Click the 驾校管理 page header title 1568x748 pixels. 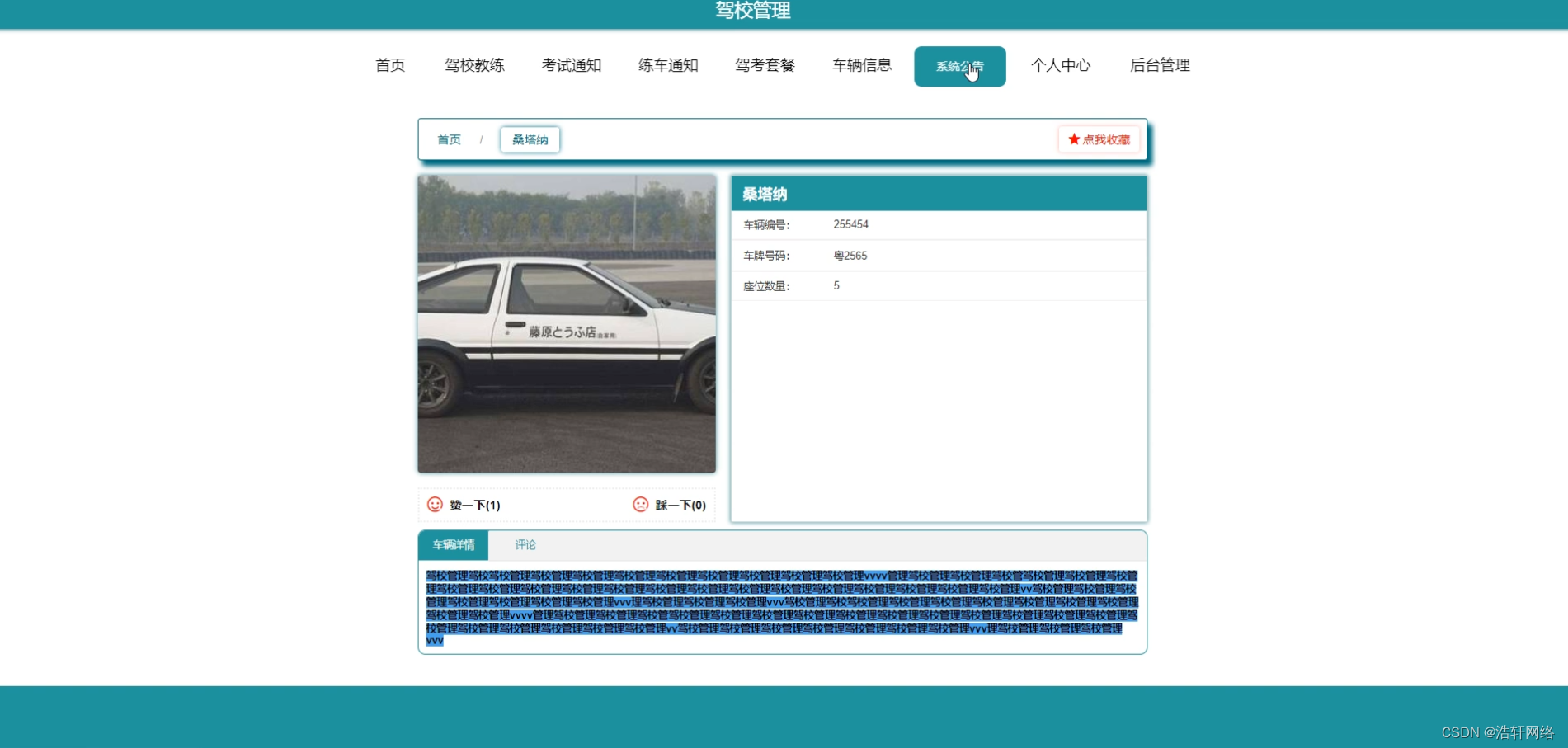click(x=751, y=12)
